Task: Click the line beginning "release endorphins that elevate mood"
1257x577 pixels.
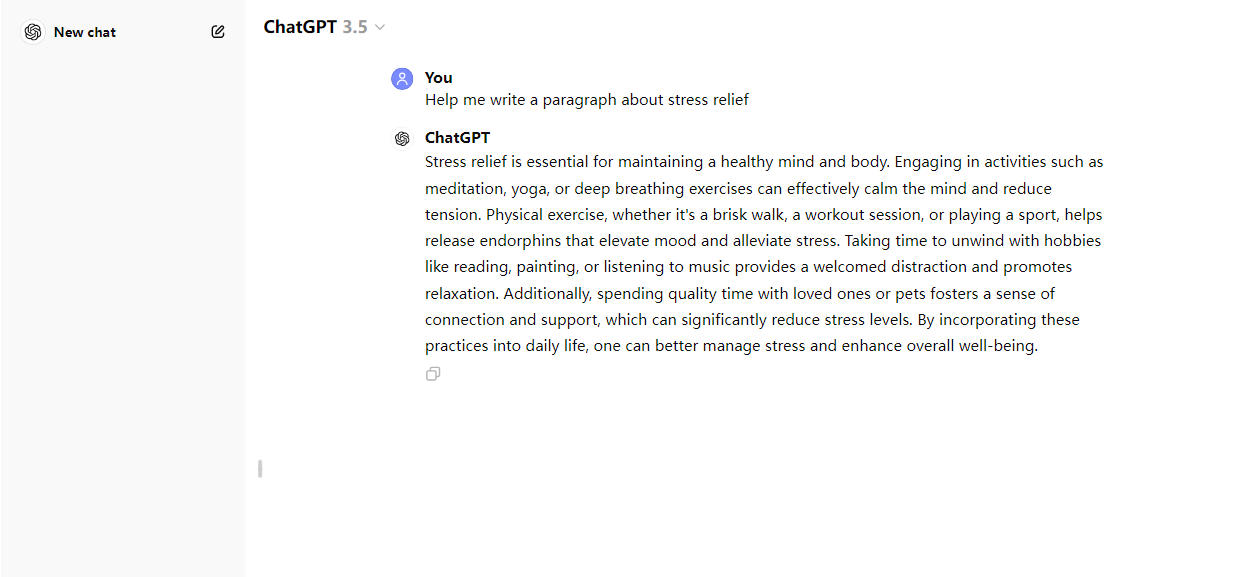Action: coord(762,241)
